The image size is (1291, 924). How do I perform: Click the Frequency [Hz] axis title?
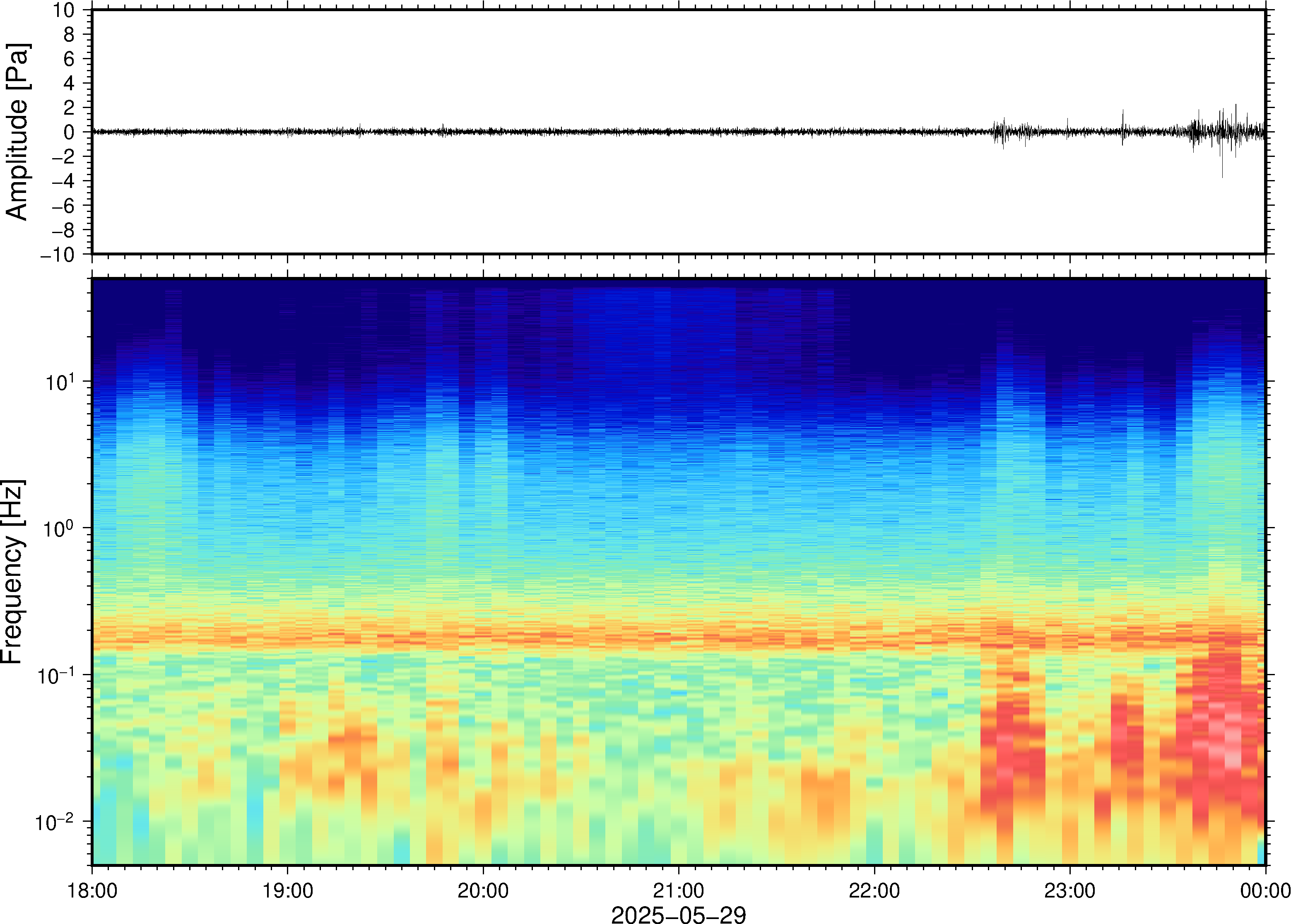click(x=12, y=573)
